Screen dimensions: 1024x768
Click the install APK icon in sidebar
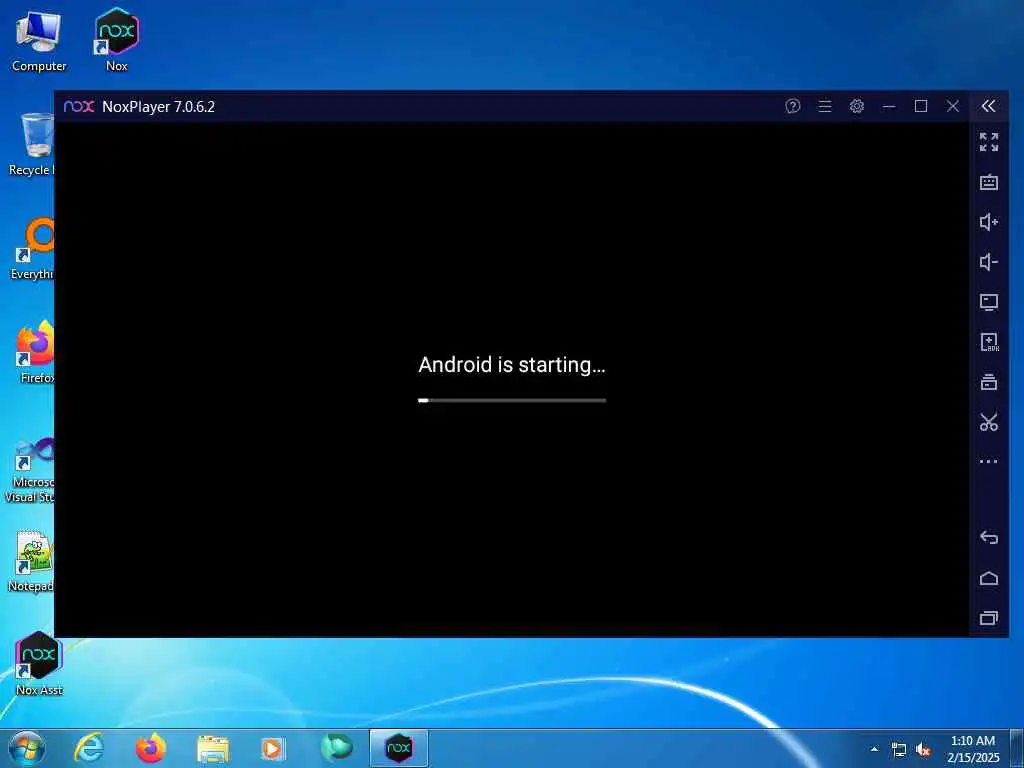(989, 342)
